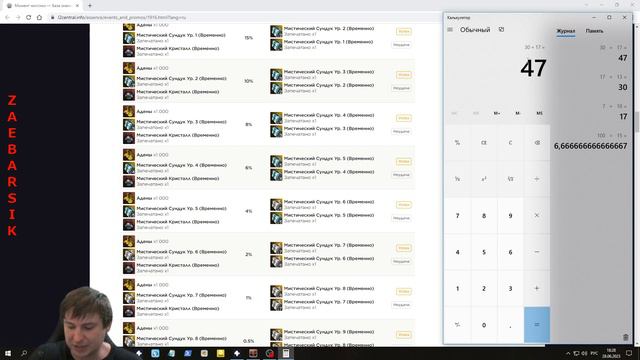Toggle Calculator keep-on-top mode icon
Screen dimensions: 640x360
pos(502,29)
